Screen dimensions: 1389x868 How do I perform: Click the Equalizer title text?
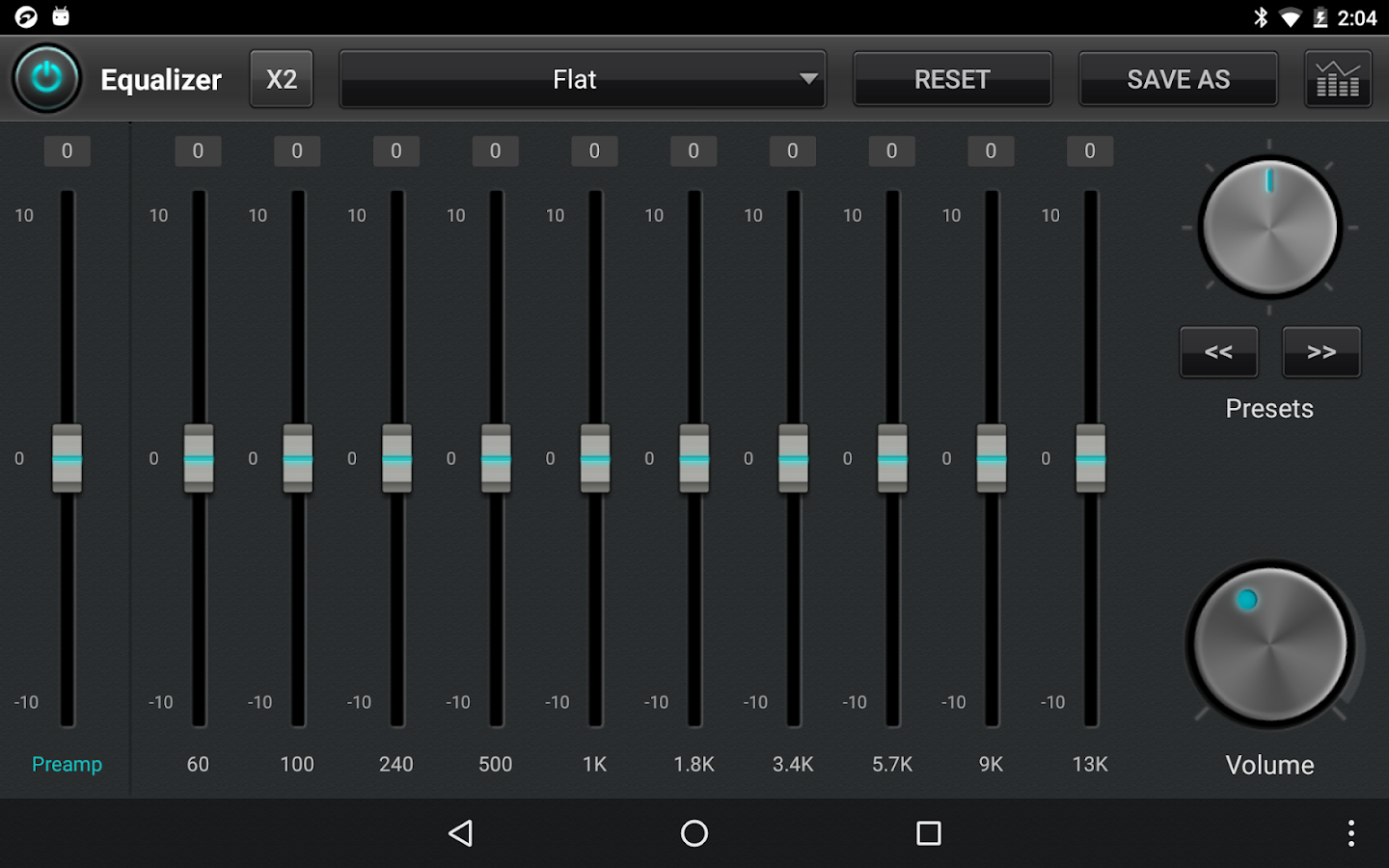click(161, 79)
